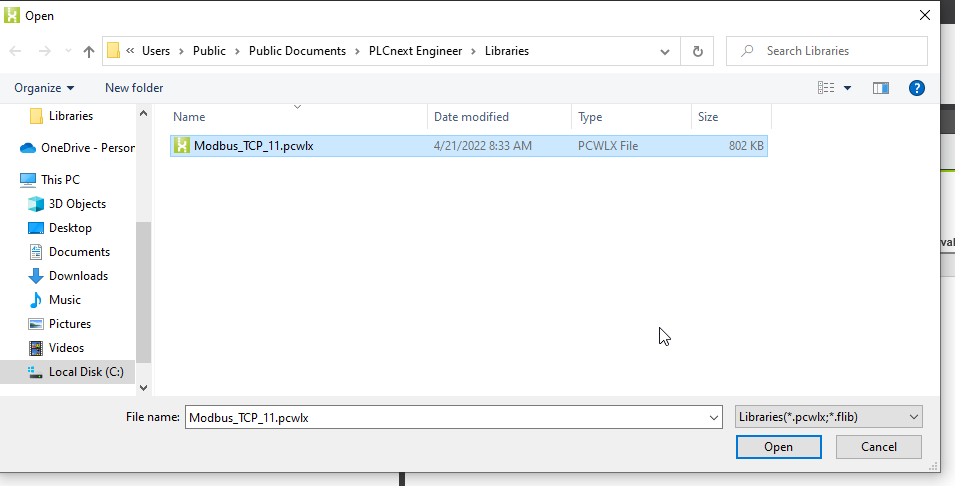The width and height of the screenshot is (955, 486).
Task: Click the Forward navigation arrow
Action: (x=44, y=51)
